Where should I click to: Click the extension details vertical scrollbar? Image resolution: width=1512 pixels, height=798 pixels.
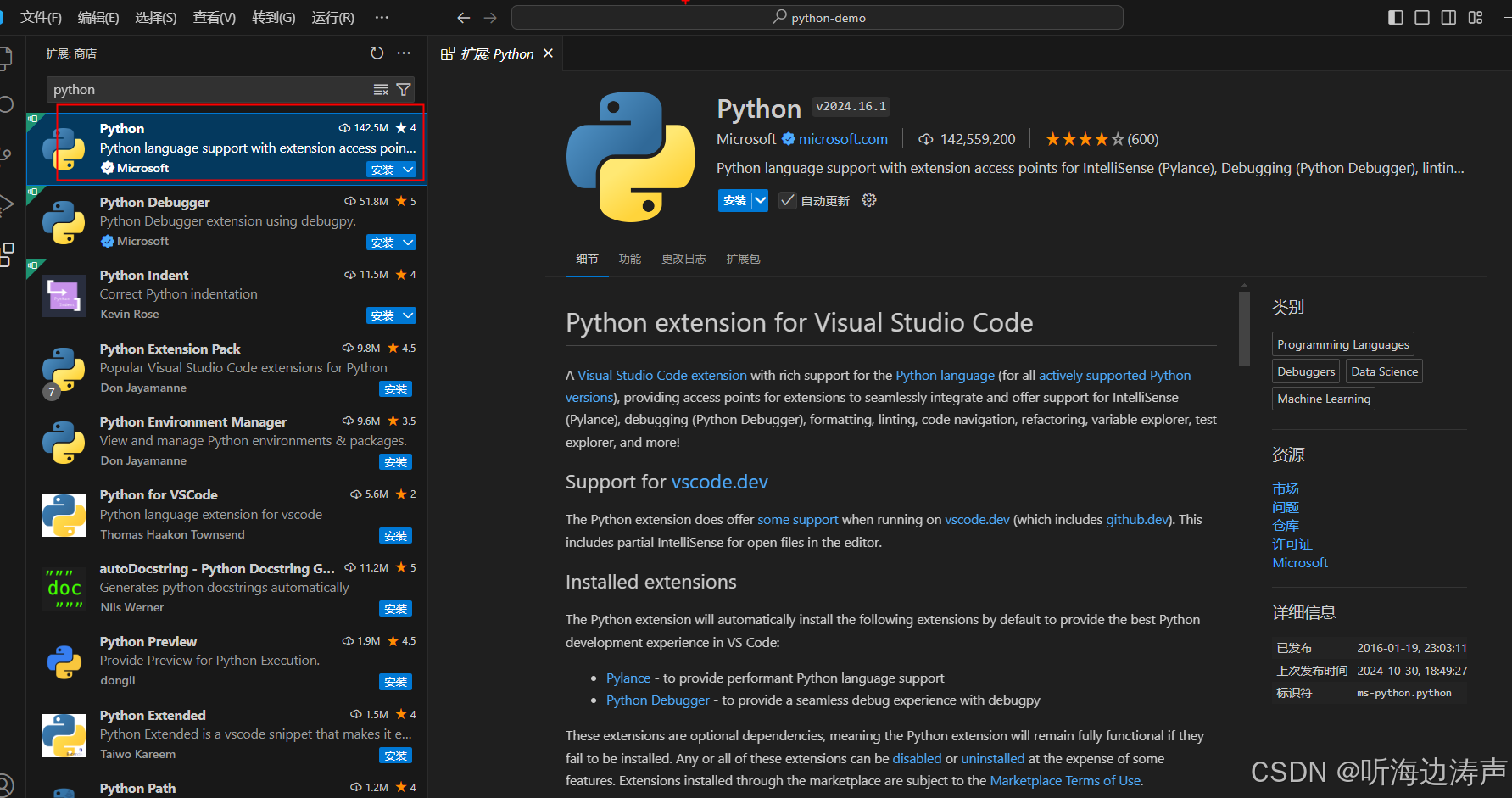click(x=1244, y=327)
